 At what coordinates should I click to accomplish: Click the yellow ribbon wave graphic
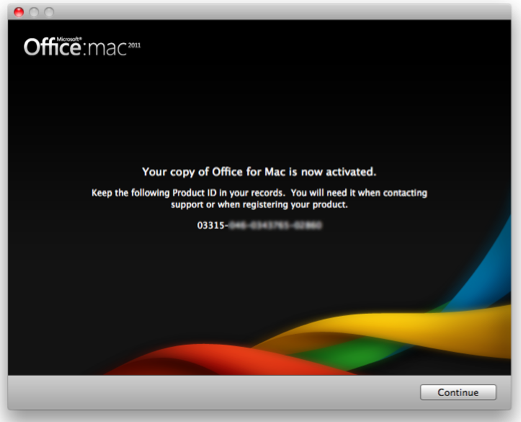click(400, 327)
